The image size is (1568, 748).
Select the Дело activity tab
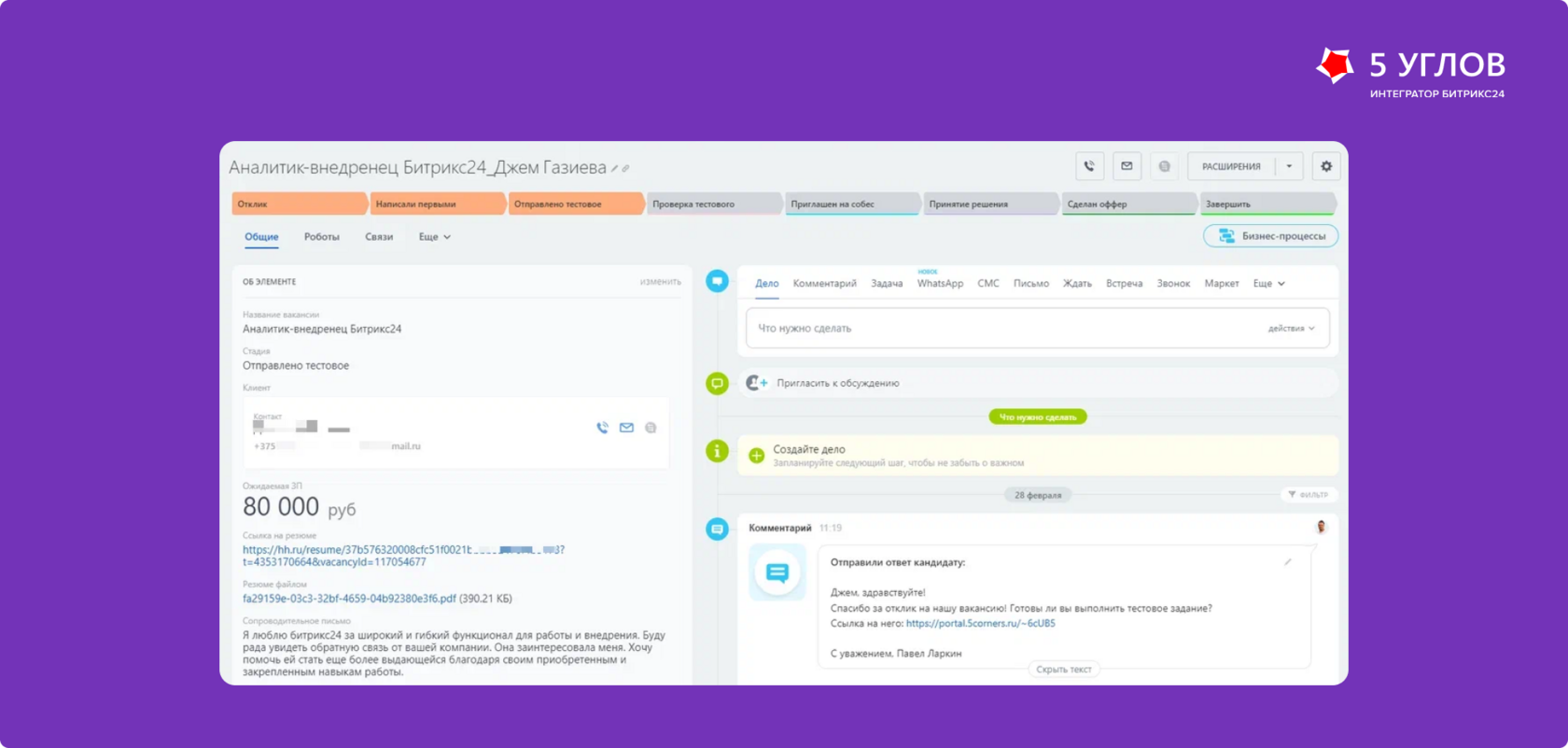pyautogui.click(x=767, y=284)
